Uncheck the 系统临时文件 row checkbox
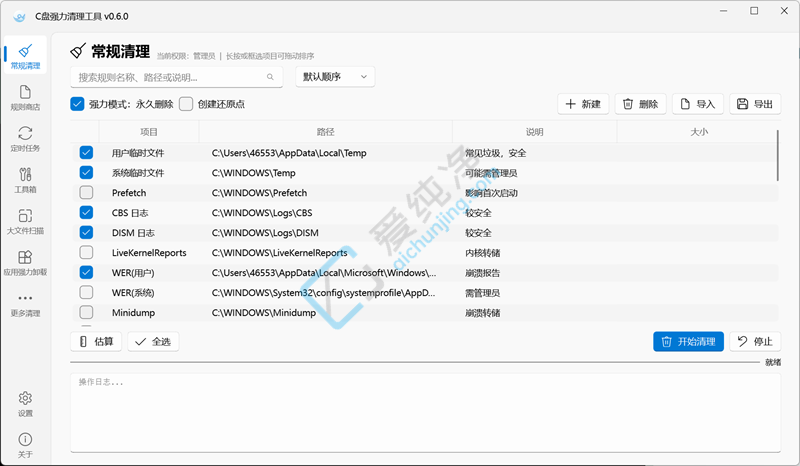Viewport: 800px width, 466px height. click(86, 173)
